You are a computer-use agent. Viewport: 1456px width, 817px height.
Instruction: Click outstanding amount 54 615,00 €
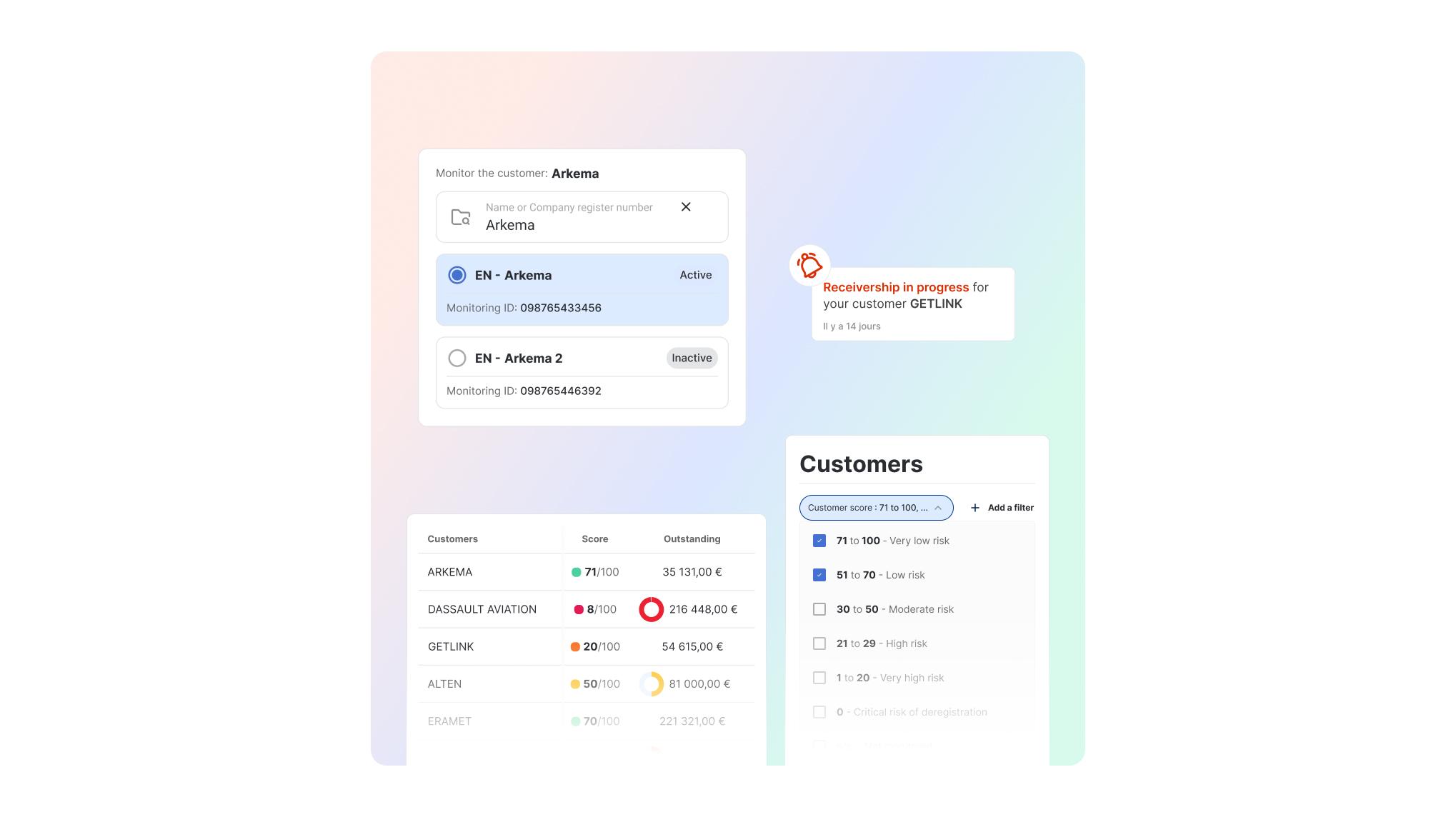(692, 646)
